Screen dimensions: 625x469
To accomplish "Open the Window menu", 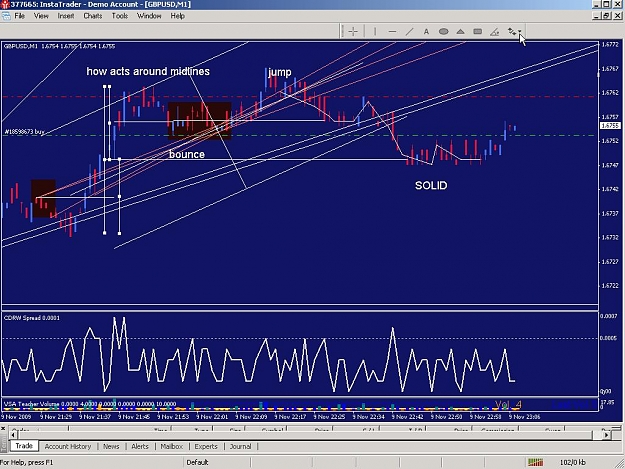I will coord(149,16).
